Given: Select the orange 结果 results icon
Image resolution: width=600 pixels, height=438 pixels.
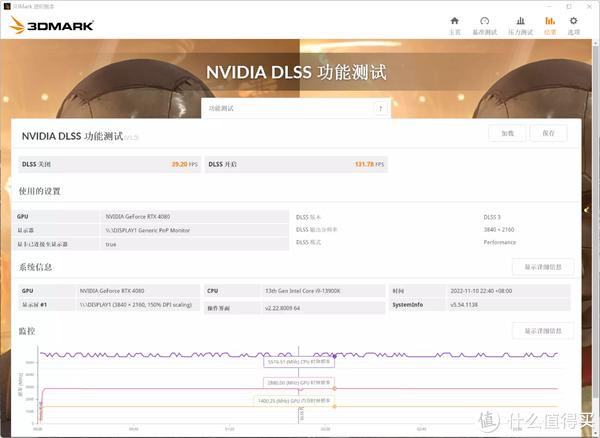Looking at the screenshot, I should pos(550,25).
